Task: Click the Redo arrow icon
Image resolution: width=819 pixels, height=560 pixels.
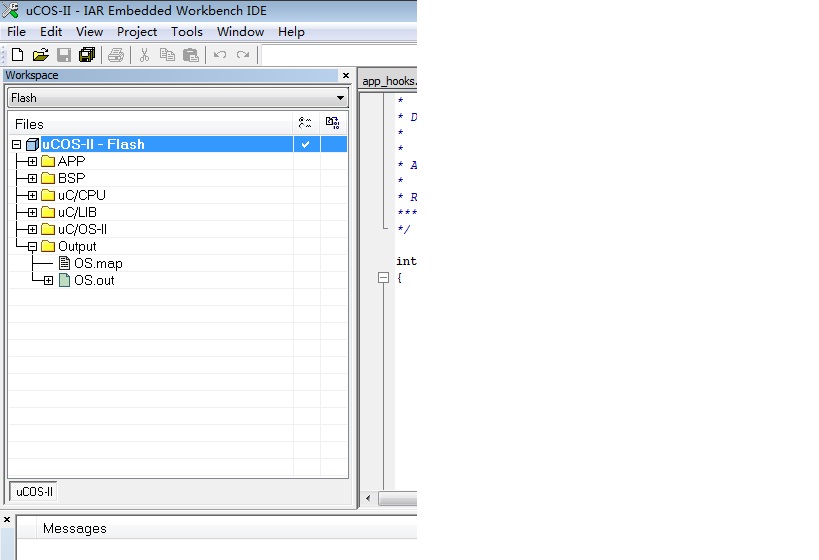Action: [x=243, y=55]
